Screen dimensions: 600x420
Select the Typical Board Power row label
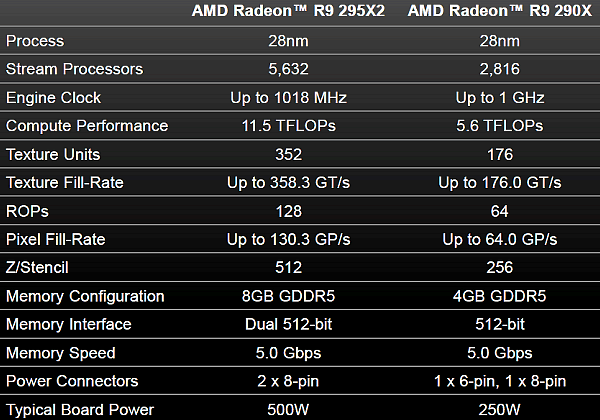(80, 409)
